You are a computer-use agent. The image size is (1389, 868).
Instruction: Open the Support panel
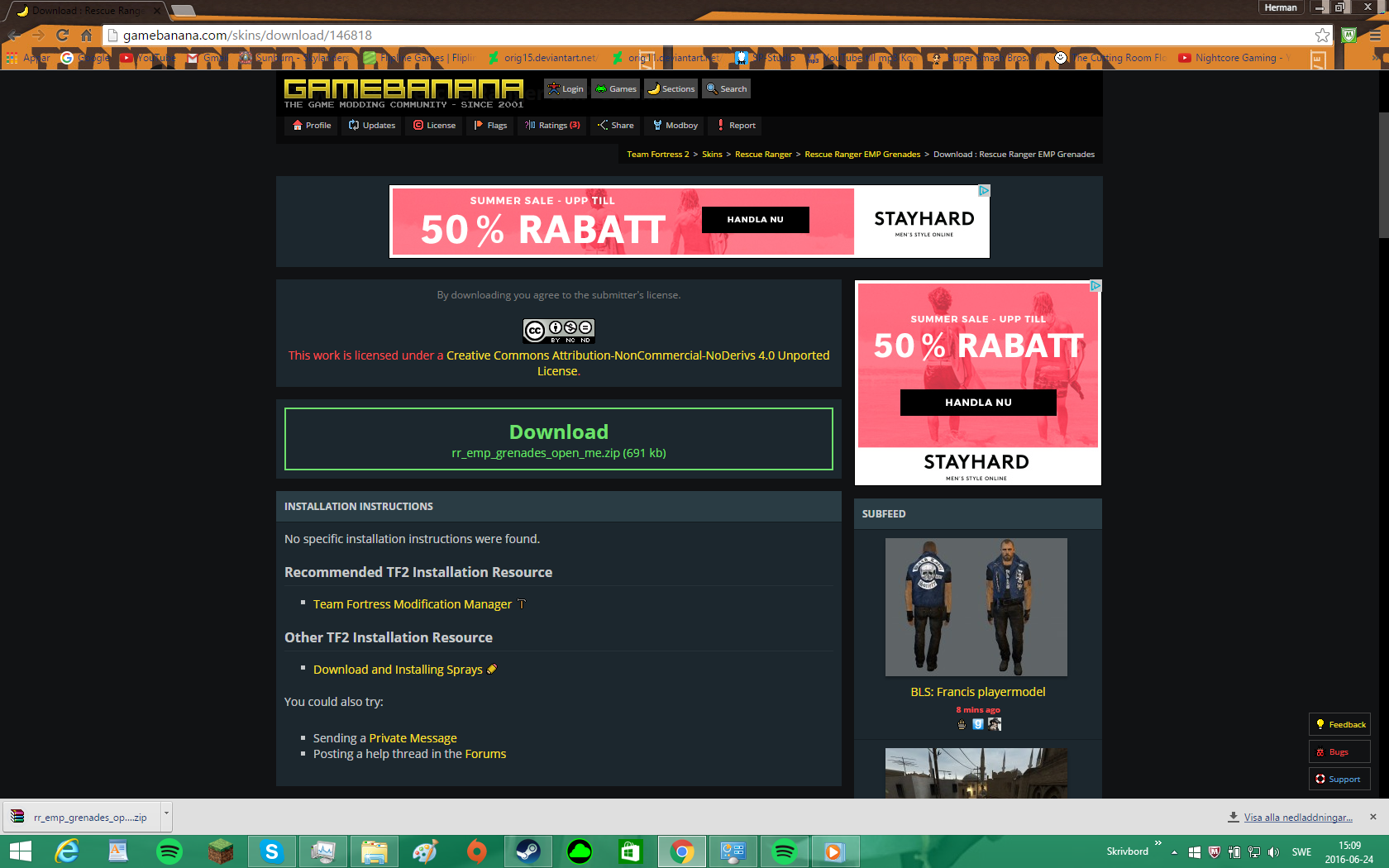(x=1339, y=780)
